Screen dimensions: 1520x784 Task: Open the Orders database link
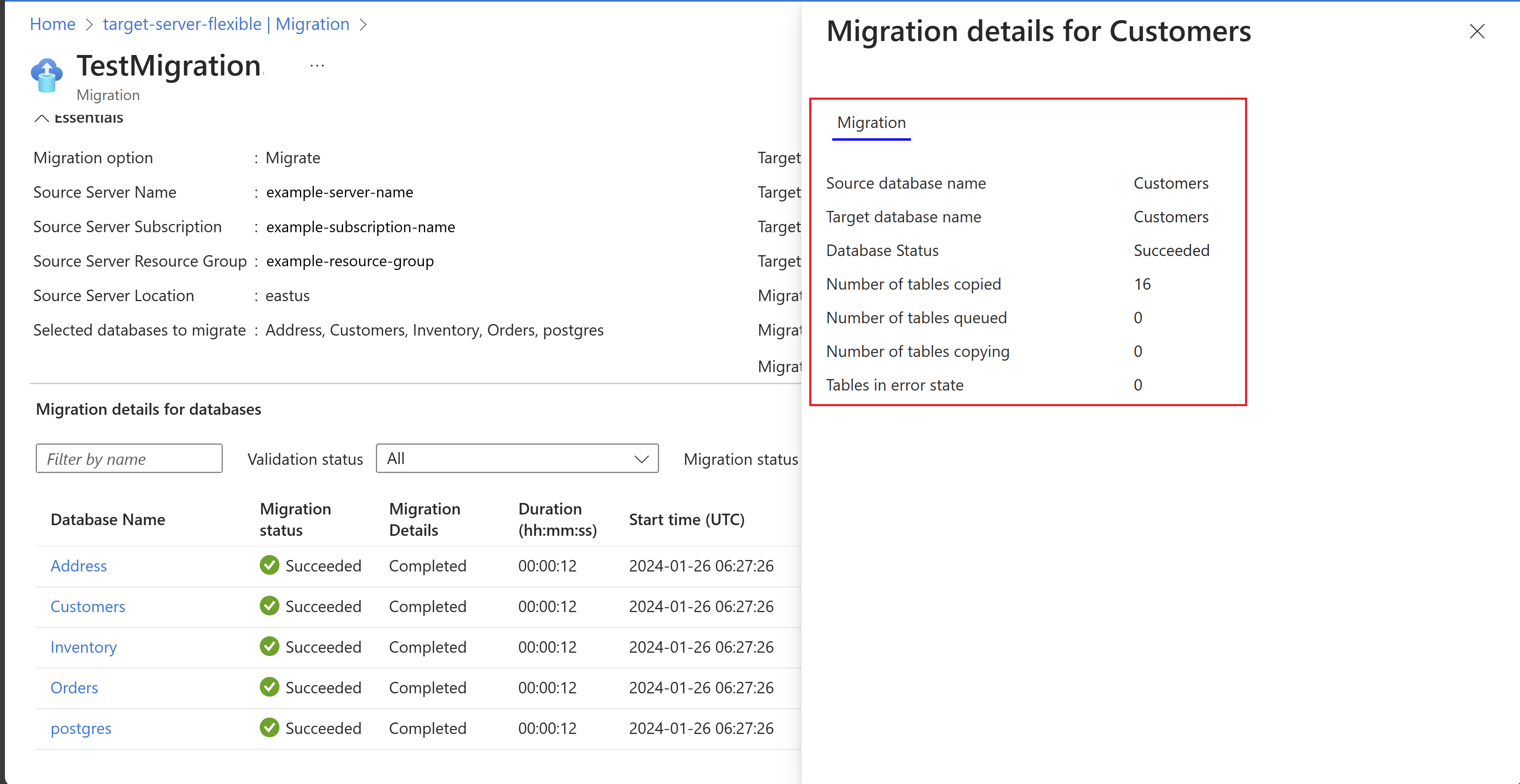click(74, 688)
